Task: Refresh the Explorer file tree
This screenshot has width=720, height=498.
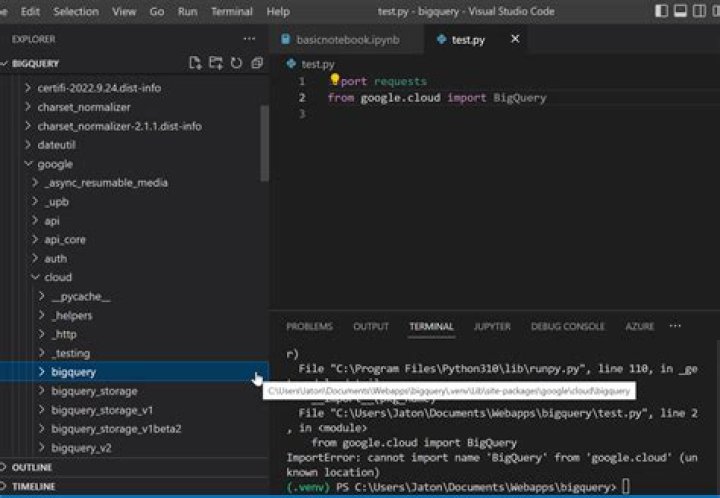Action: (236, 63)
